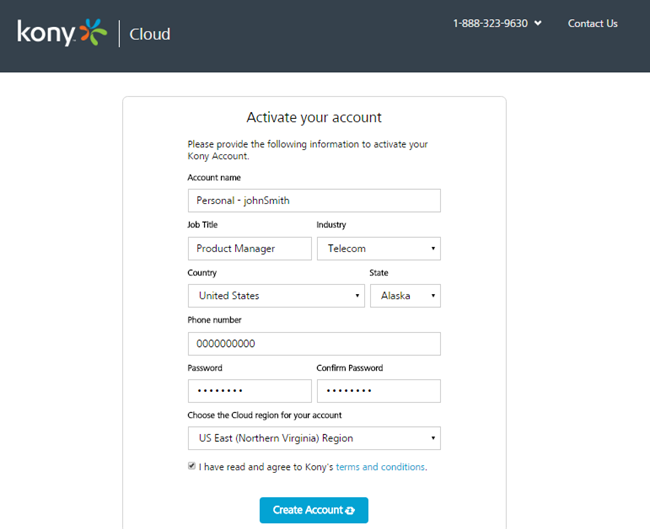Toggle the terms and conditions agreement checkbox
Viewport: 650px width, 529px height.
point(192,466)
